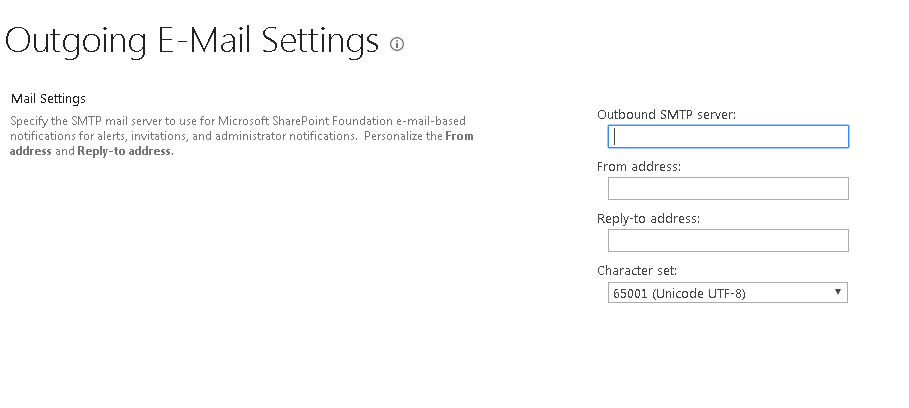This screenshot has width=909, height=408.
Task: Open the Character set dropdown arrow
Action: (838, 292)
